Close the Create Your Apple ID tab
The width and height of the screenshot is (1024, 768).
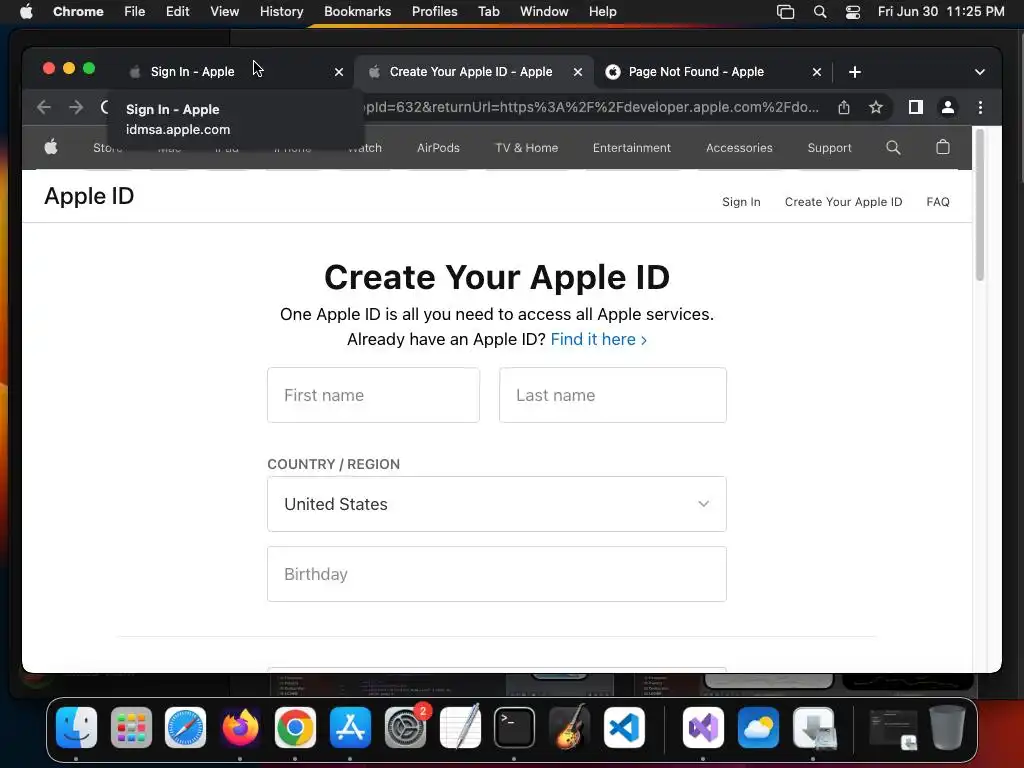click(x=578, y=72)
